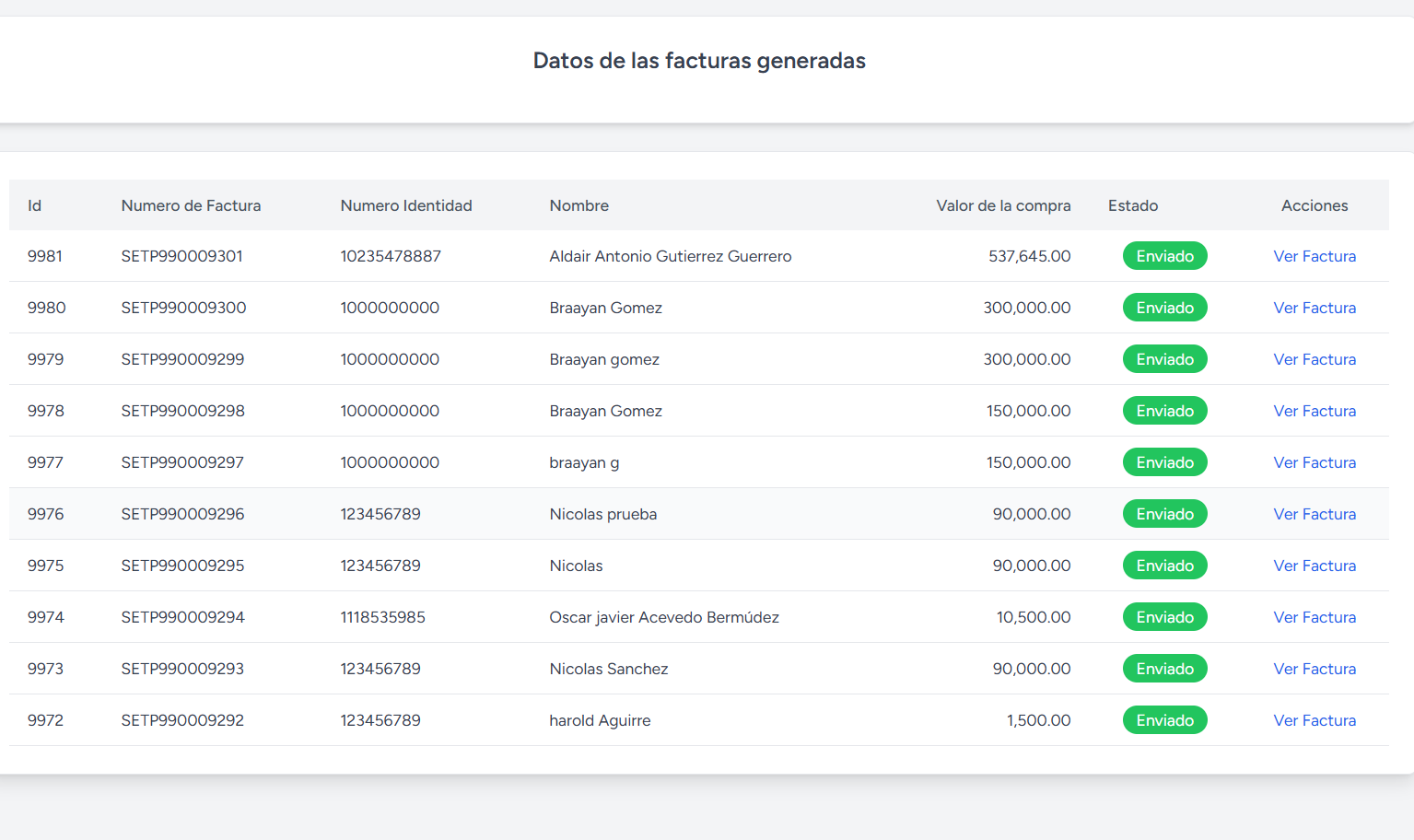Click Enviado badge for Id 9977
1414x840 pixels.
pyautogui.click(x=1164, y=462)
